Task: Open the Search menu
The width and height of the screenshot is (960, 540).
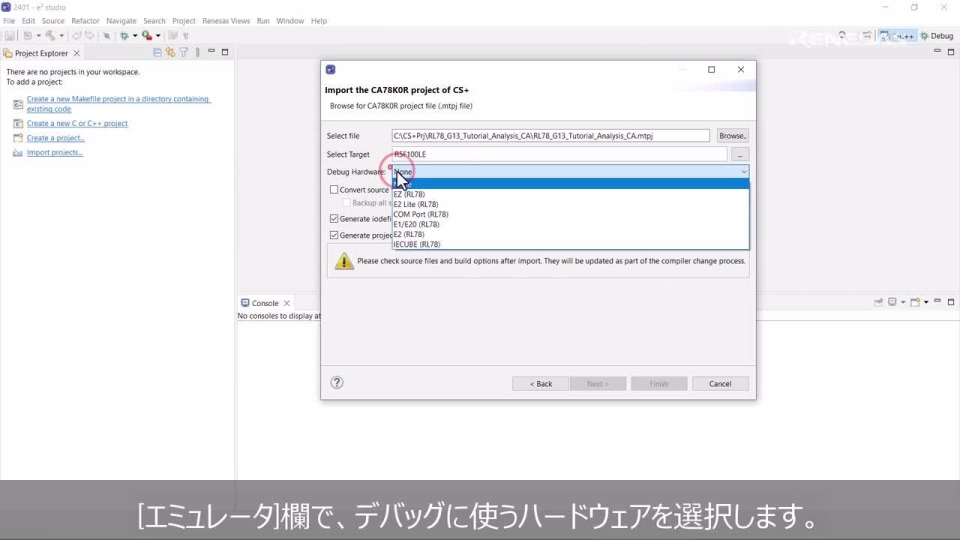Action: (x=154, y=21)
